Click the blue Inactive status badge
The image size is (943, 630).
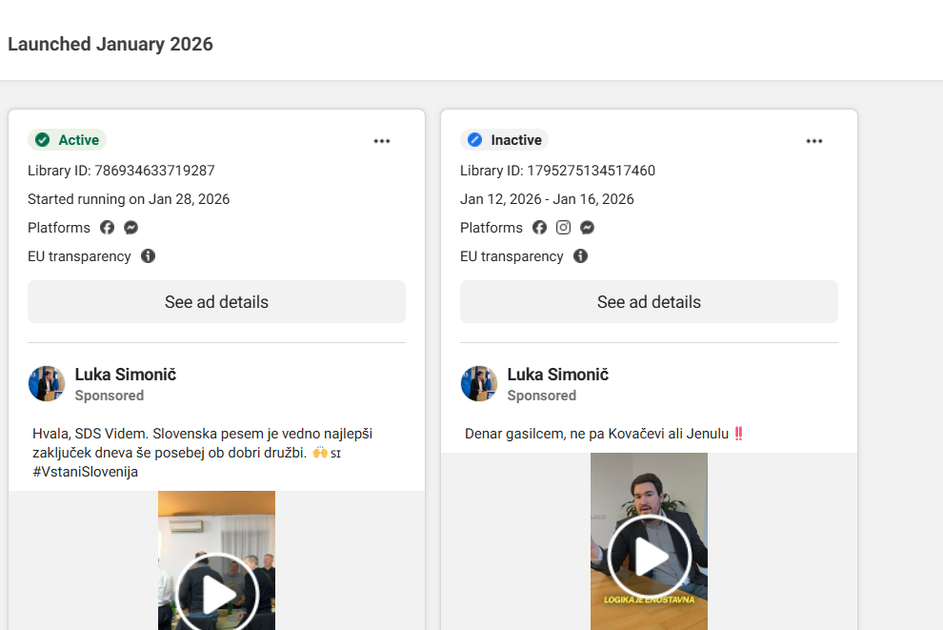tap(504, 140)
